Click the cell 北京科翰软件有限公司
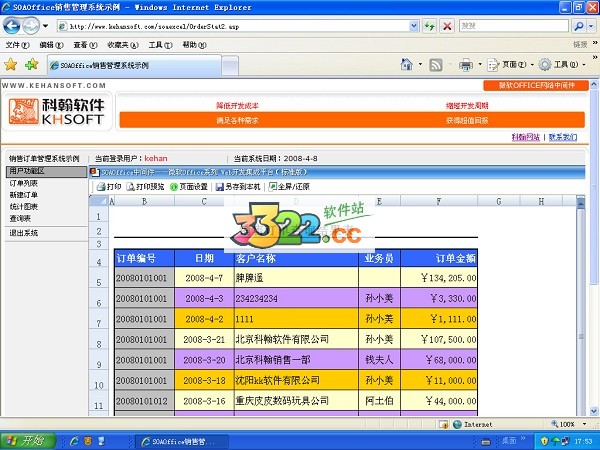600x450 pixels. point(297,339)
